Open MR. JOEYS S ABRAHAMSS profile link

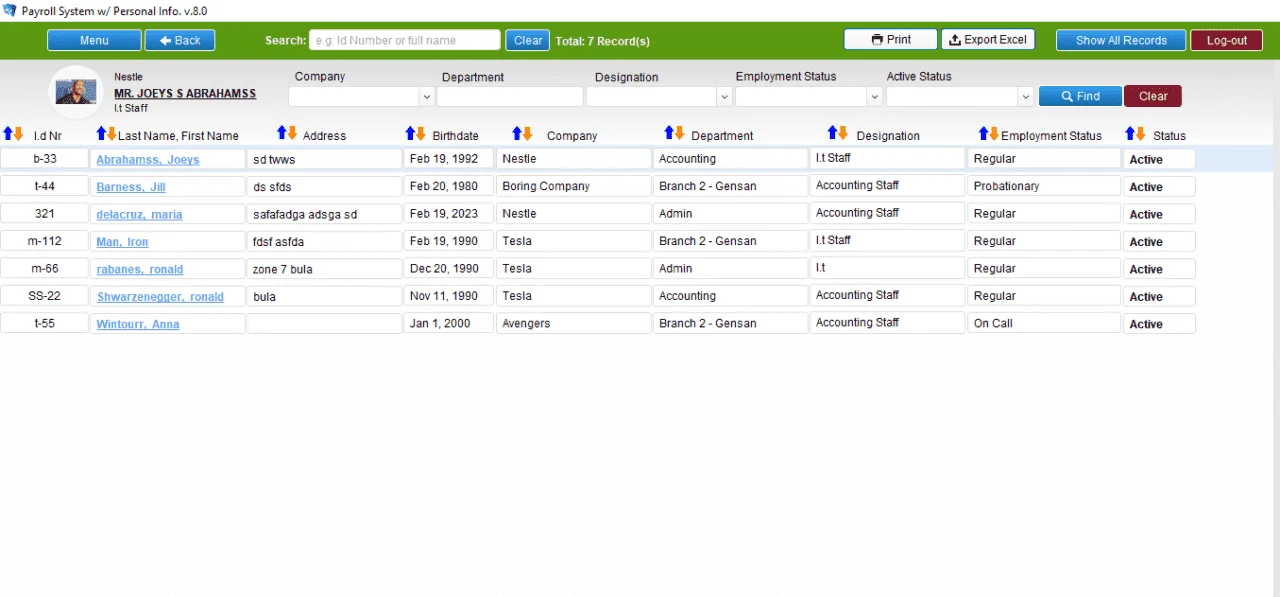[185, 93]
